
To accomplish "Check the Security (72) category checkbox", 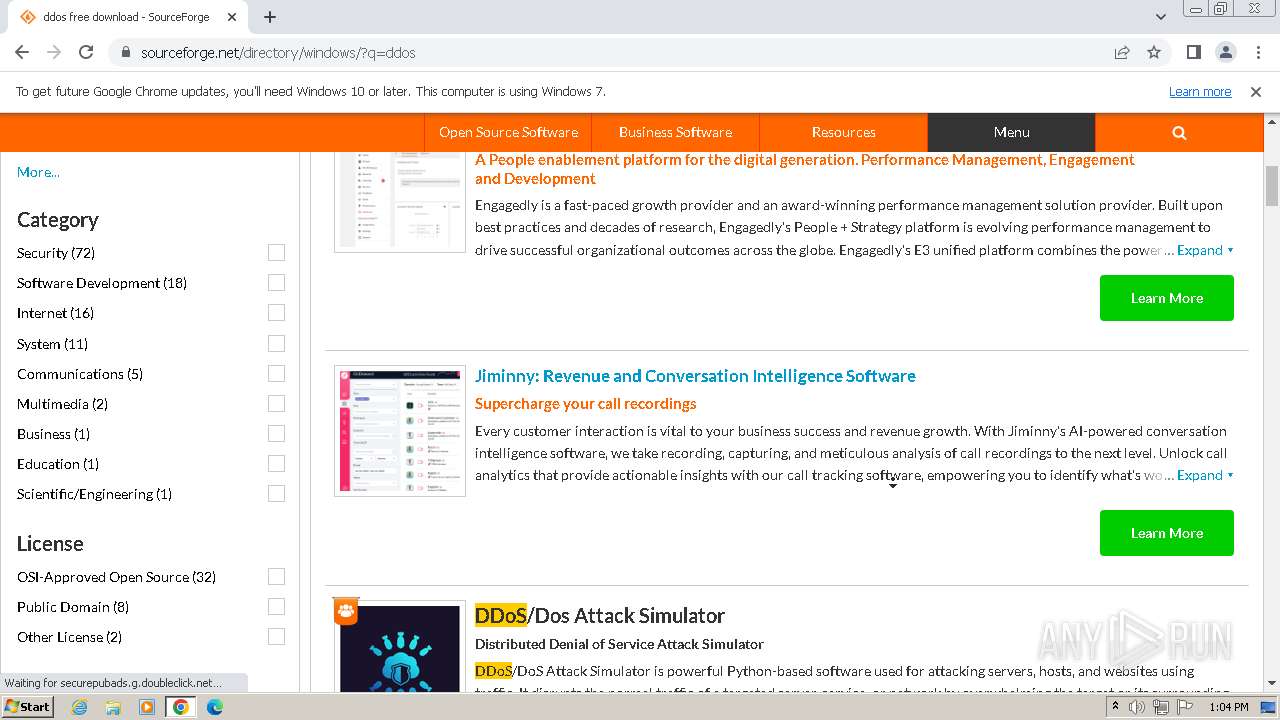I will (276, 253).
